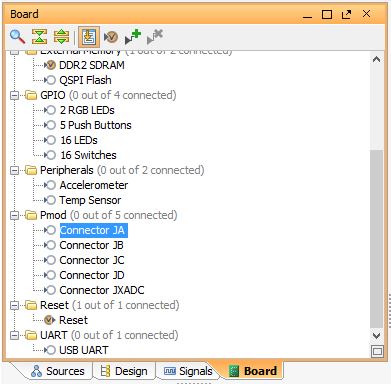Click the Connector JC connection icon
Screen dimensions: 391x384
(50, 260)
